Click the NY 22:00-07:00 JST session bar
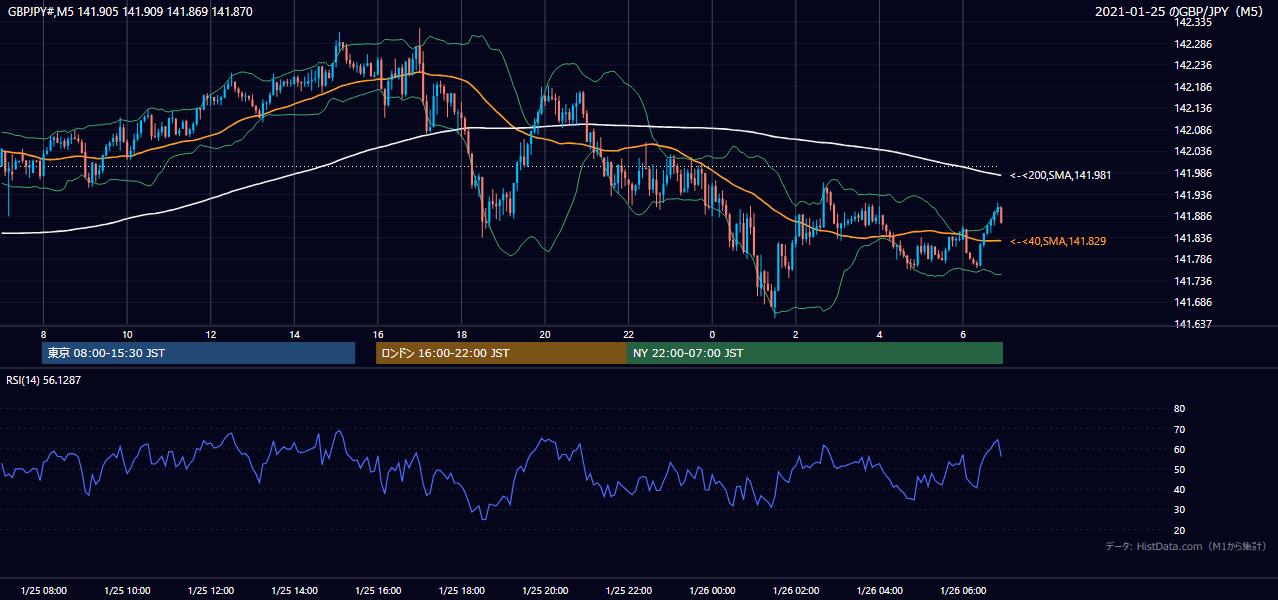The image size is (1278, 600). pos(815,353)
